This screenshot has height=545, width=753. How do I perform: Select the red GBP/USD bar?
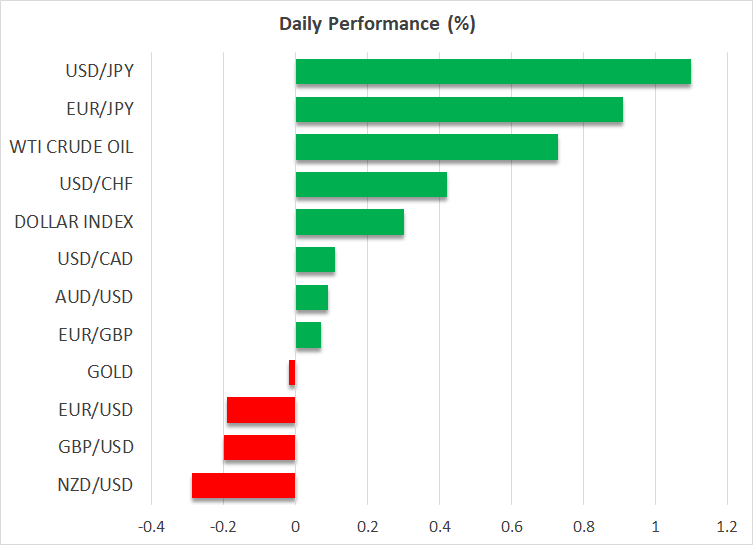[259, 447]
